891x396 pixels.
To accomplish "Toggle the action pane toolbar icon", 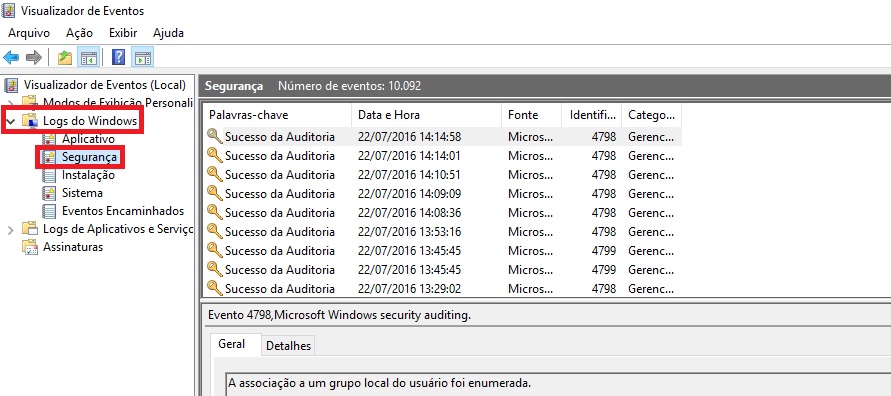I will point(142,57).
